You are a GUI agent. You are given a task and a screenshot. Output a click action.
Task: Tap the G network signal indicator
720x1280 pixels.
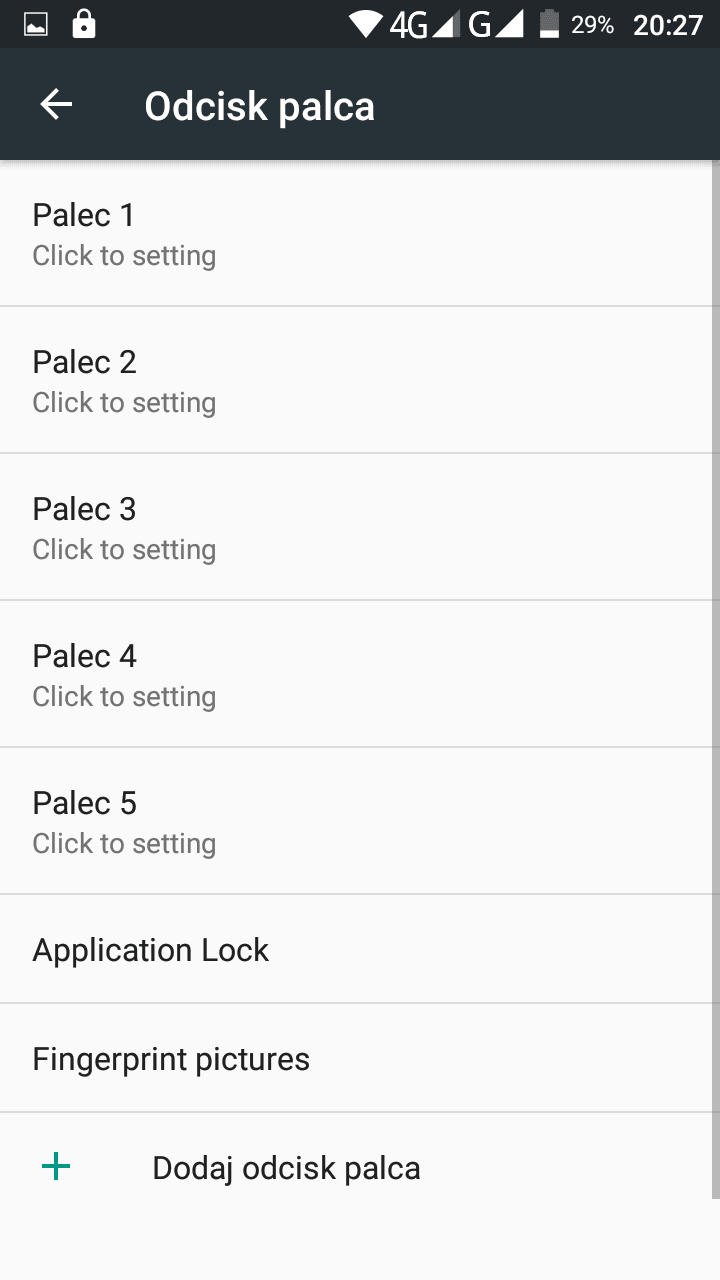point(496,25)
